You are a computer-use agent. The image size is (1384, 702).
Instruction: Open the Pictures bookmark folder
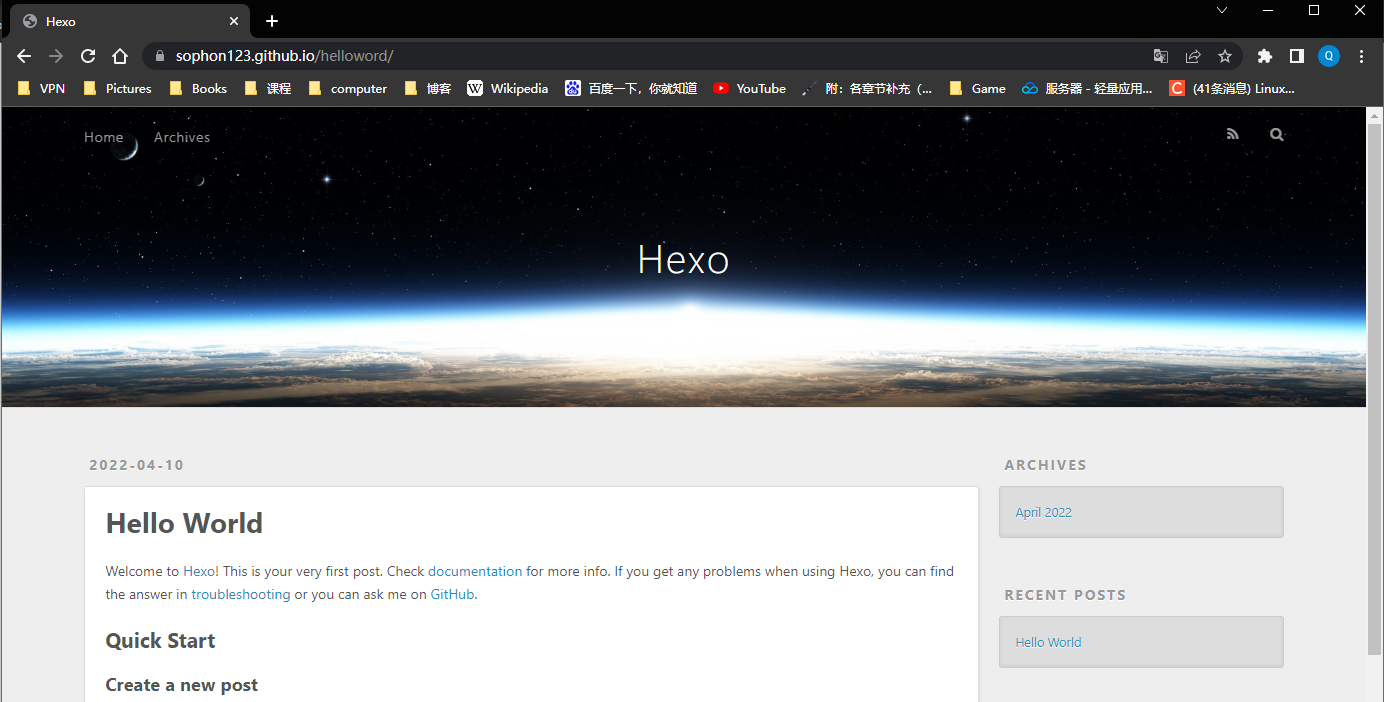117,88
